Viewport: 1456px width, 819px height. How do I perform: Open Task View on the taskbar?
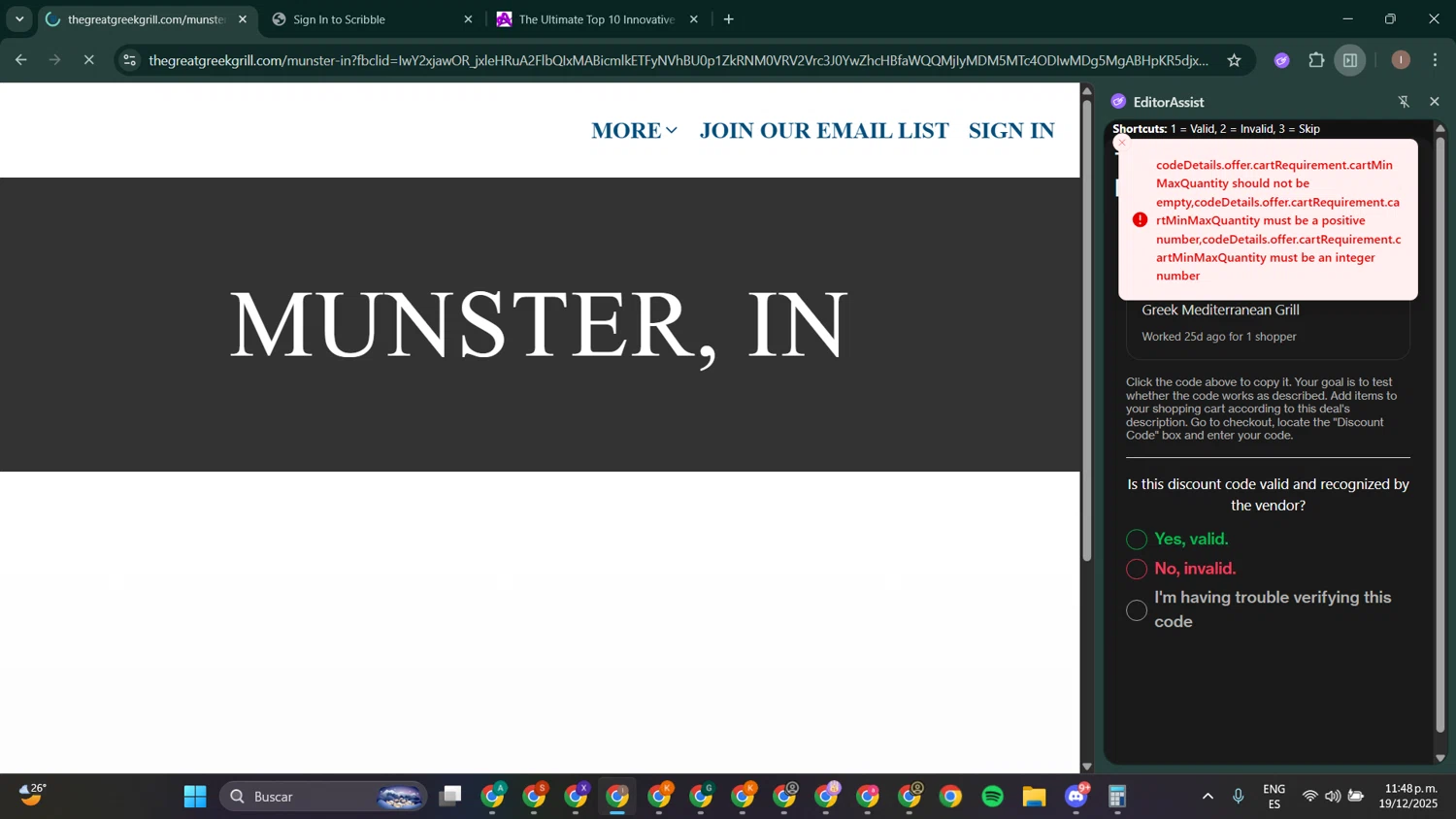pos(450,797)
